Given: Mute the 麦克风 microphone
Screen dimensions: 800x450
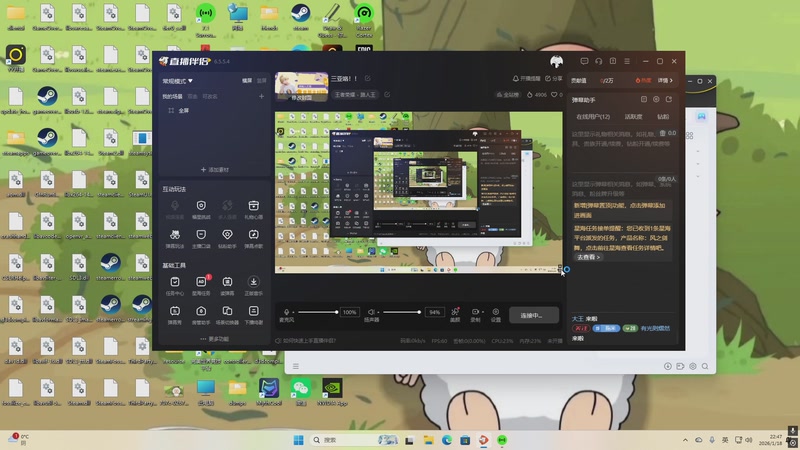Looking at the screenshot, I should pos(287,312).
